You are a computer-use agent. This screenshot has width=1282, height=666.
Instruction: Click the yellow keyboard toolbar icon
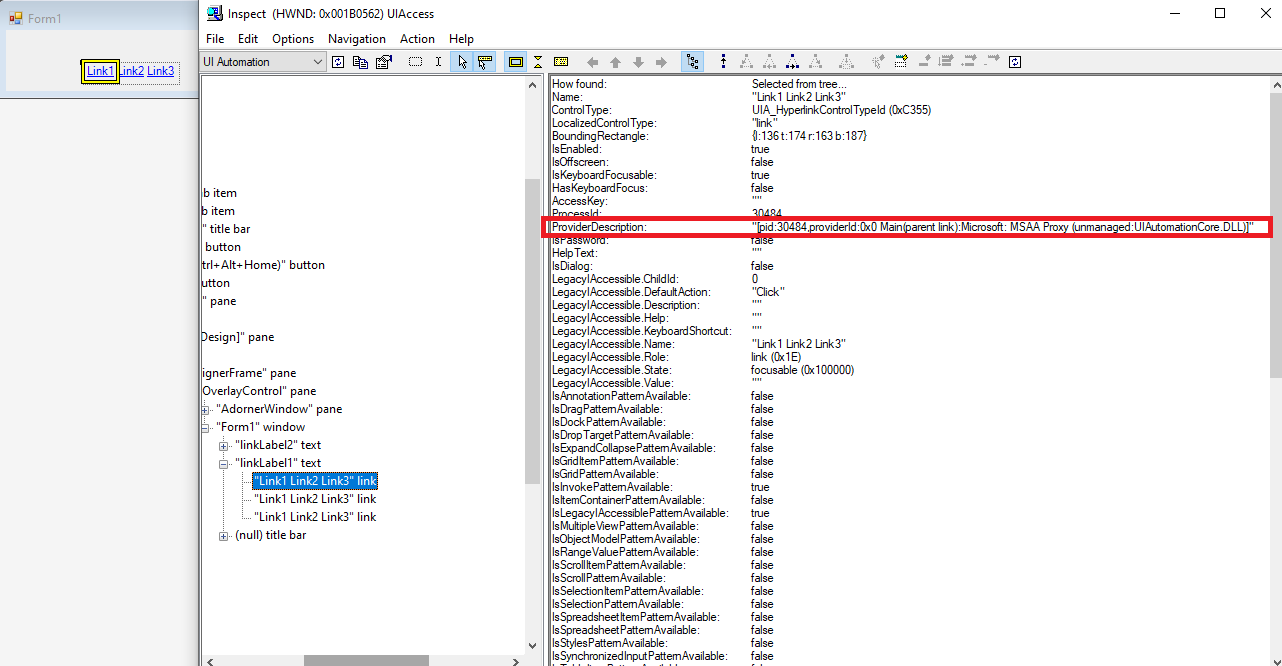point(561,62)
